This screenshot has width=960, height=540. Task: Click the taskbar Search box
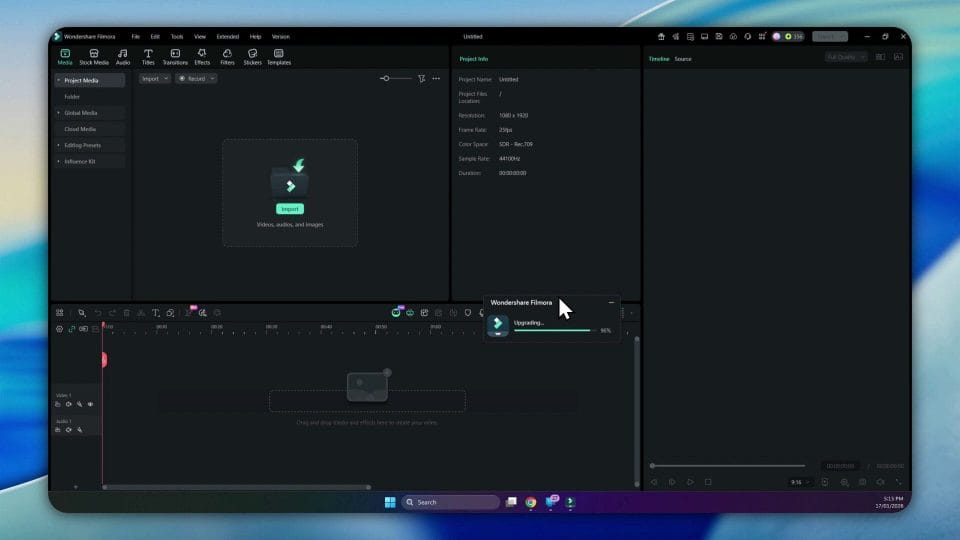coord(451,503)
